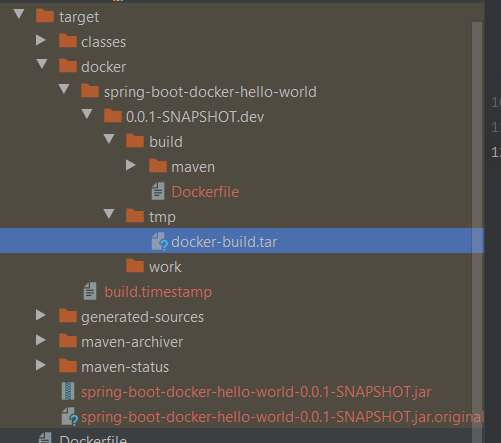Click the build folder icon
Viewport: 501px width, 443px height.
[x=135, y=141]
